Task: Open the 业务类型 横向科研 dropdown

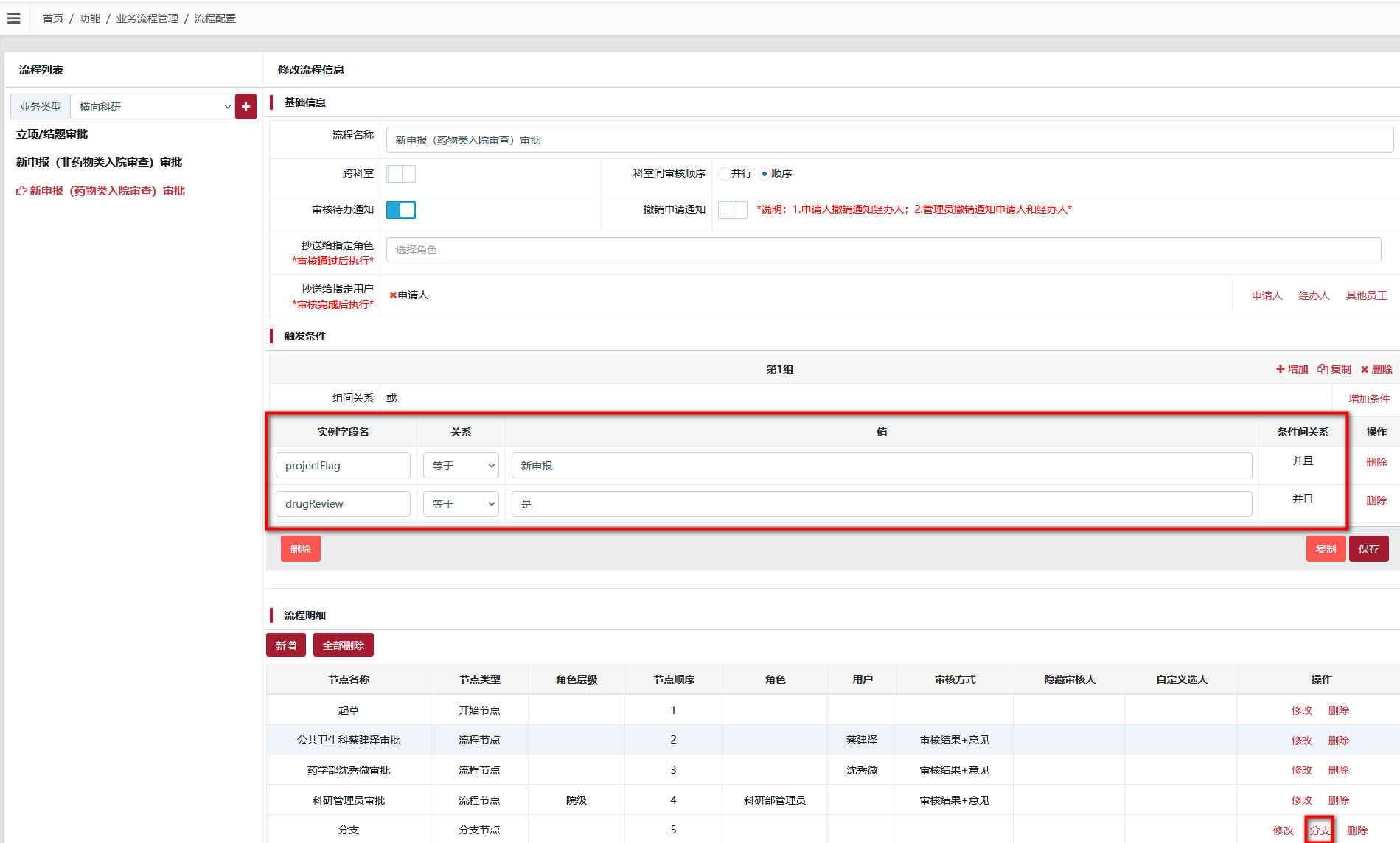Action: [x=153, y=106]
